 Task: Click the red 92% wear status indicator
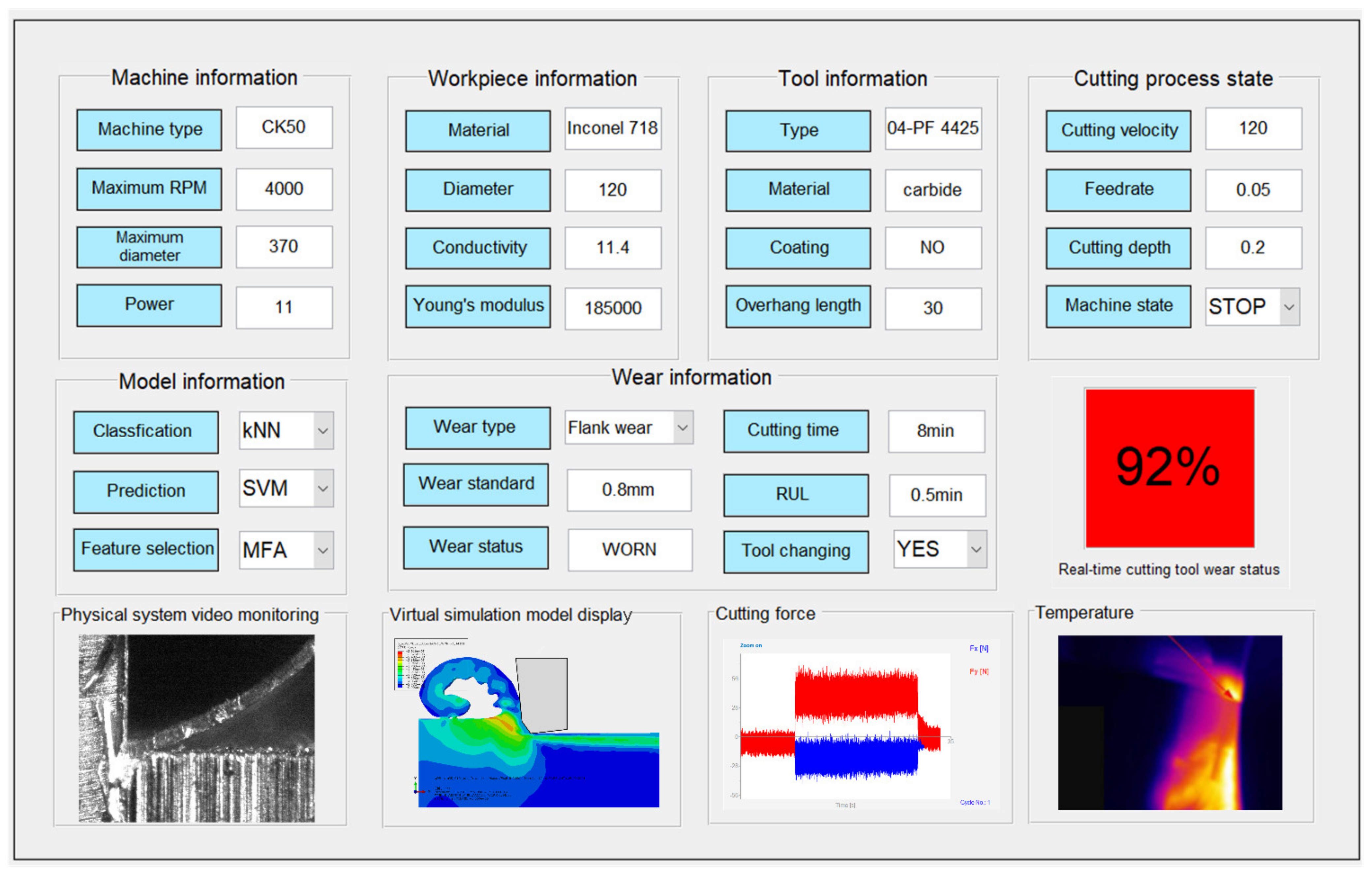tap(1169, 468)
